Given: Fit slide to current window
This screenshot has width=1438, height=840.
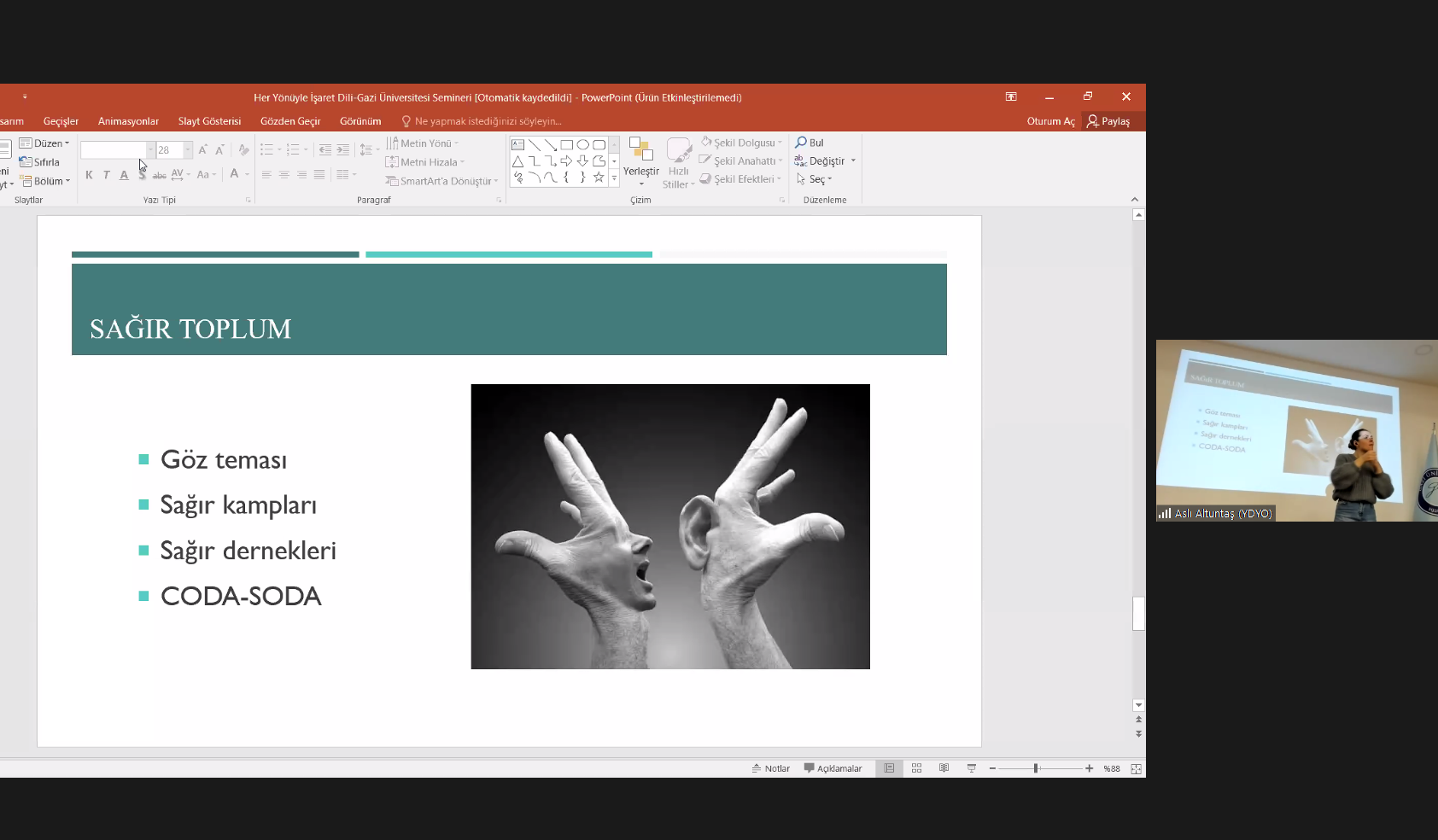Looking at the screenshot, I should click(x=1136, y=768).
